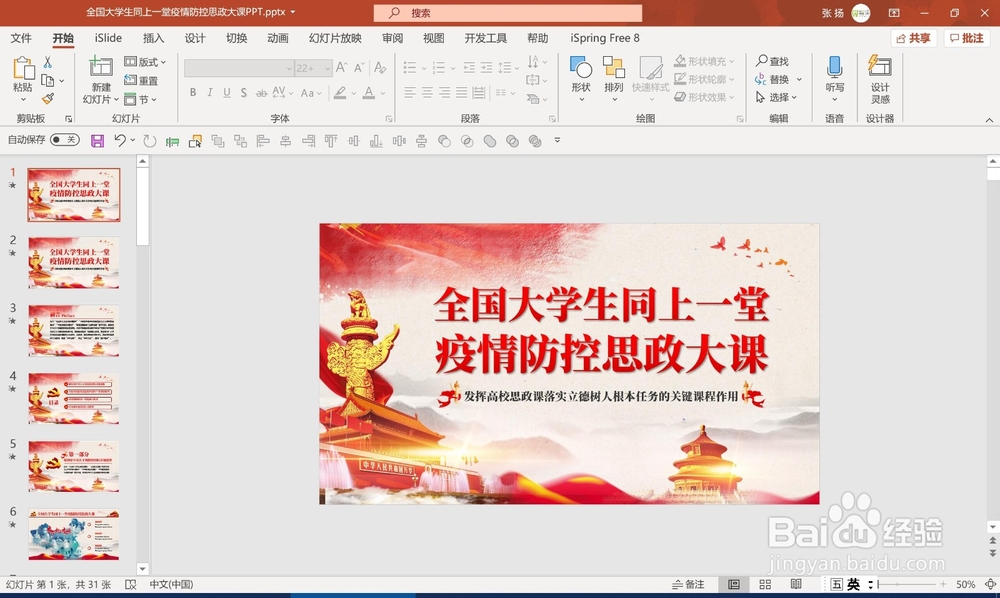The width and height of the screenshot is (1000, 598).
Task: Toggle strikethrough formatting
Action: pos(261,93)
